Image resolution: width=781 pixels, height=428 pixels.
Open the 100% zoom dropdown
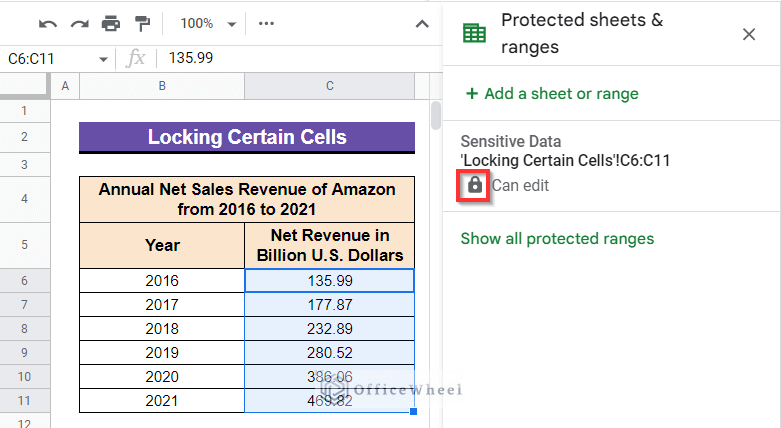207,23
